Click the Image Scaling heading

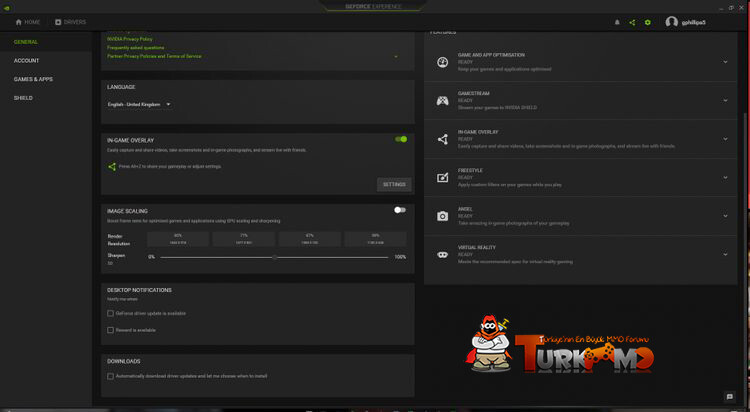coord(127,211)
